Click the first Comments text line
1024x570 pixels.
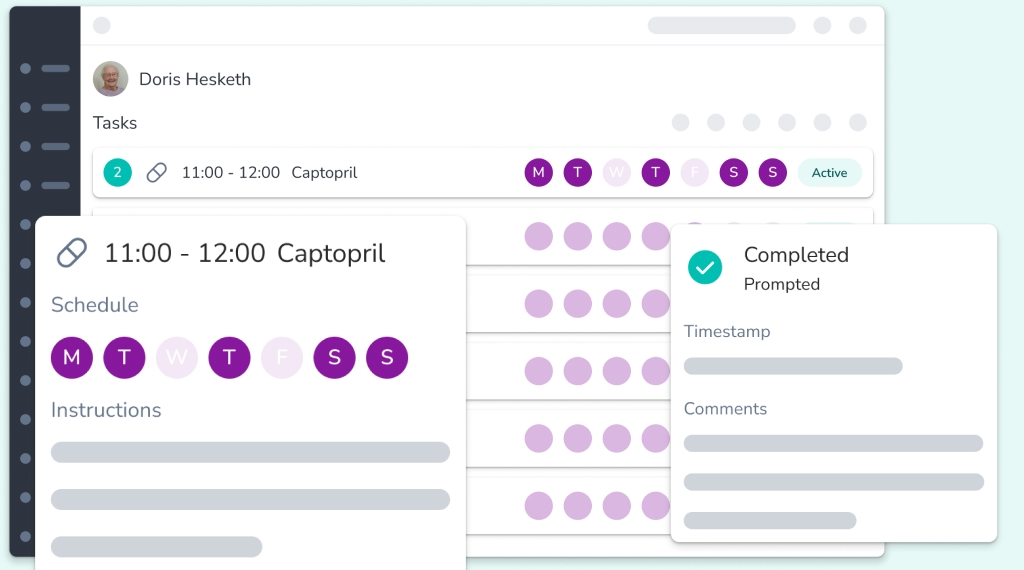click(x=833, y=443)
